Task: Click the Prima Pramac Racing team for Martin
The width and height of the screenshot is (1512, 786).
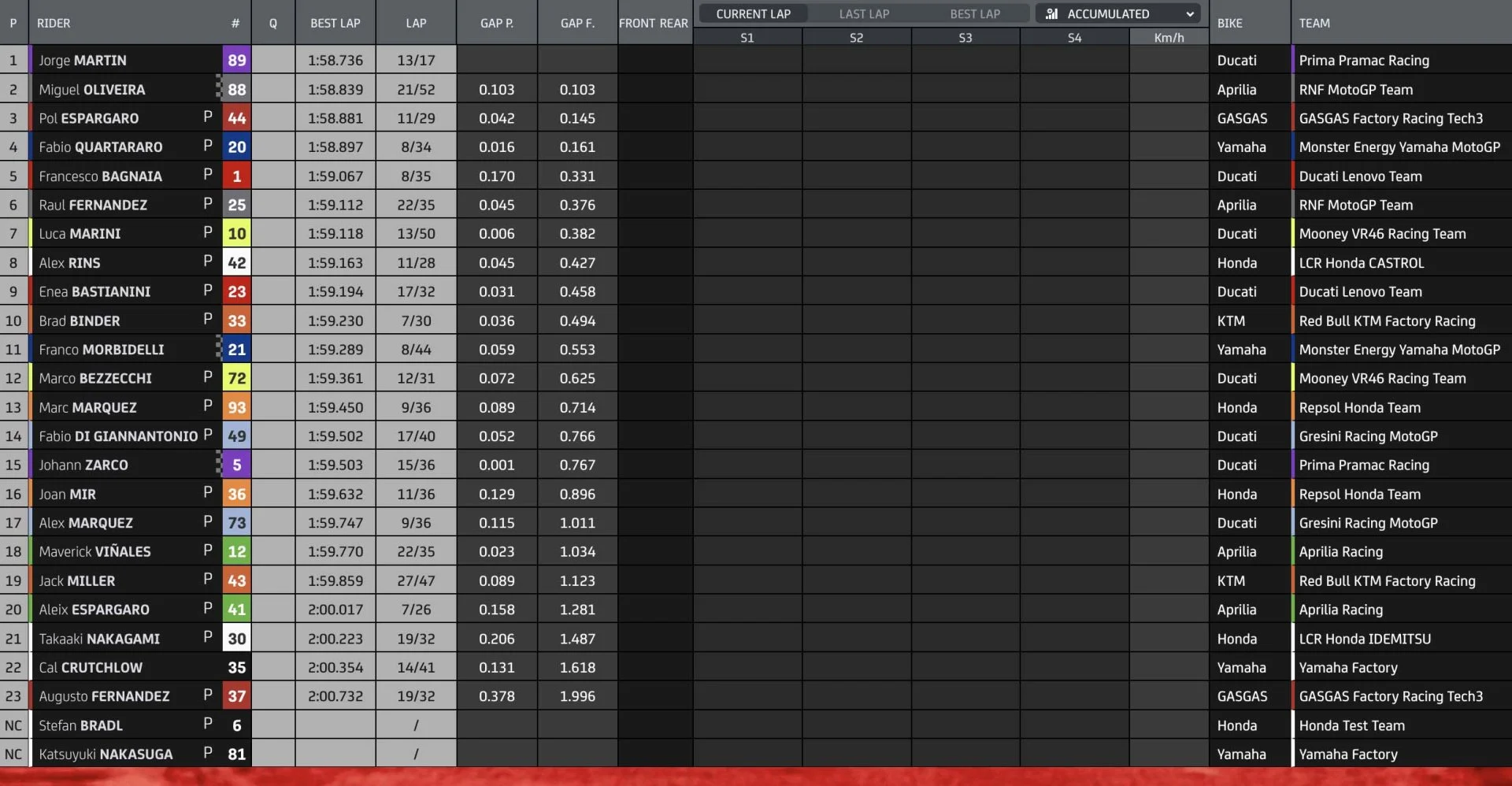Action: (x=1364, y=61)
